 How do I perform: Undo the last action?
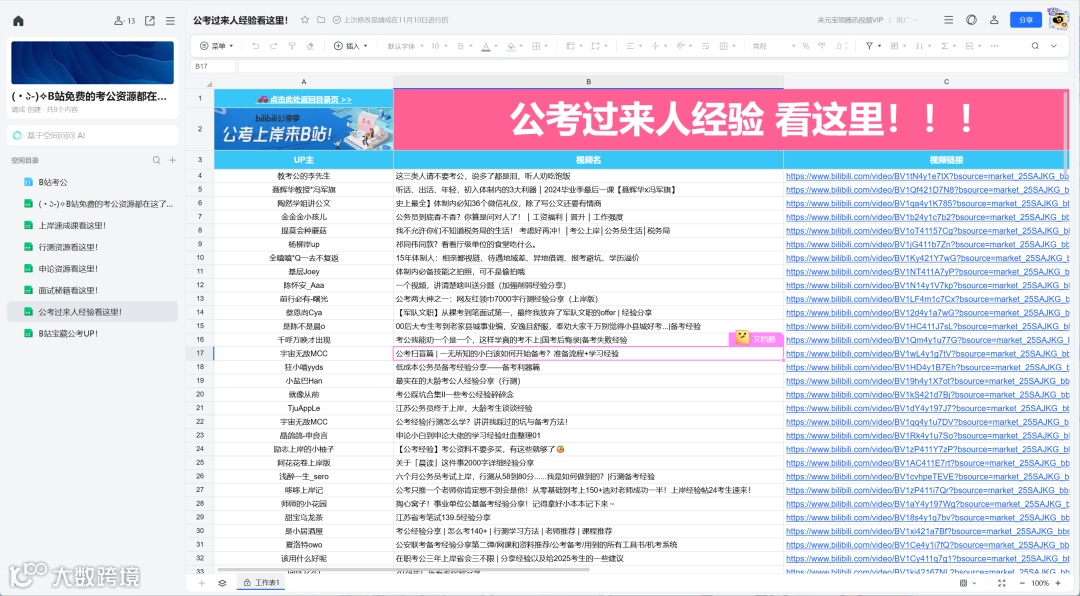tap(256, 46)
